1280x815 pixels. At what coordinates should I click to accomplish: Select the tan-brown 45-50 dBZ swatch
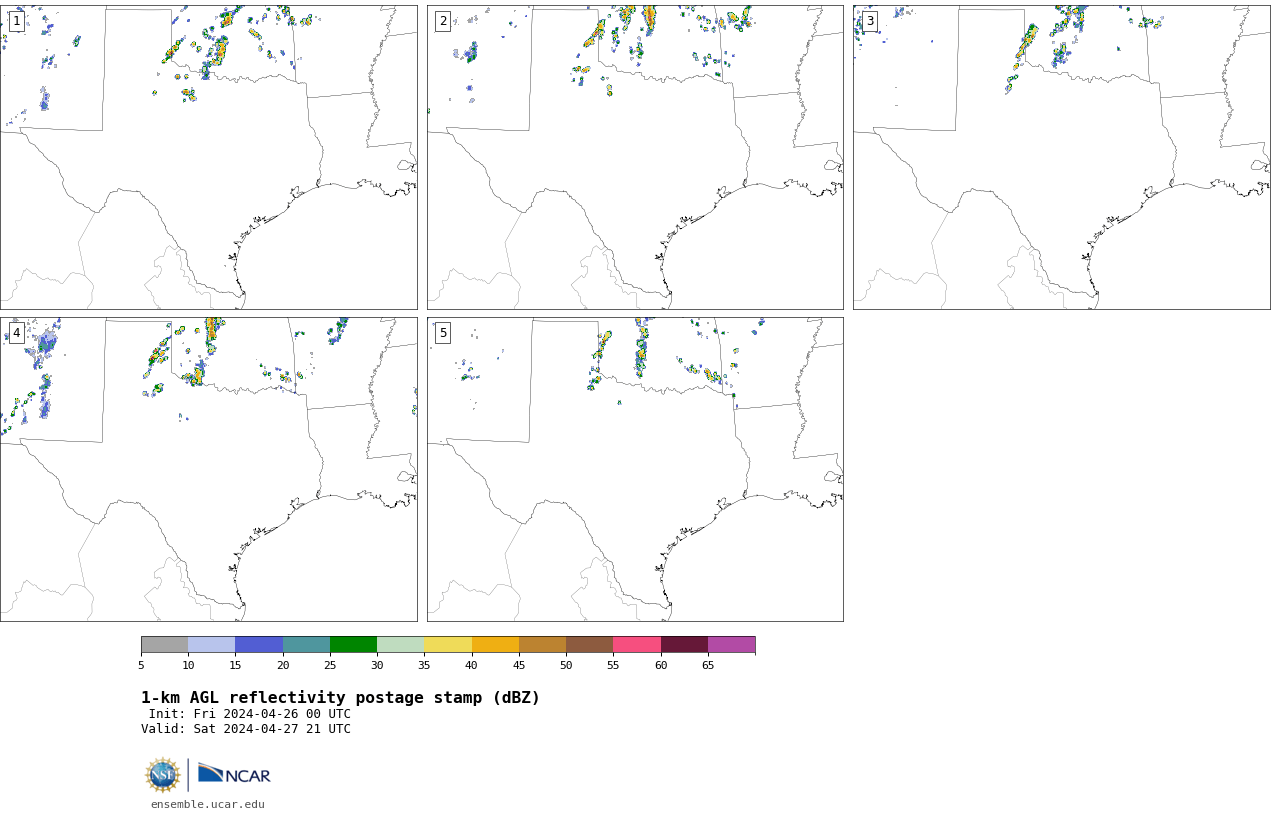point(542,644)
